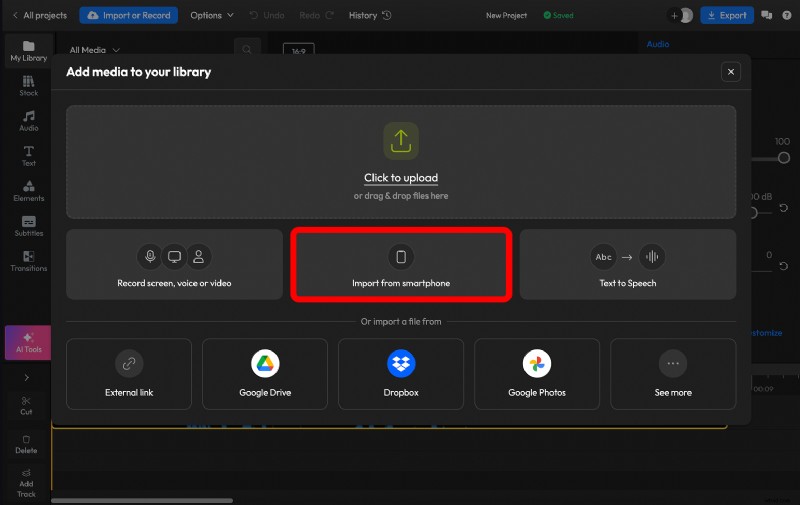Image resolution: width=800 pixels, height=505 pixels.
Task: Import a file from Google Photos
Action: click(537, 373)
